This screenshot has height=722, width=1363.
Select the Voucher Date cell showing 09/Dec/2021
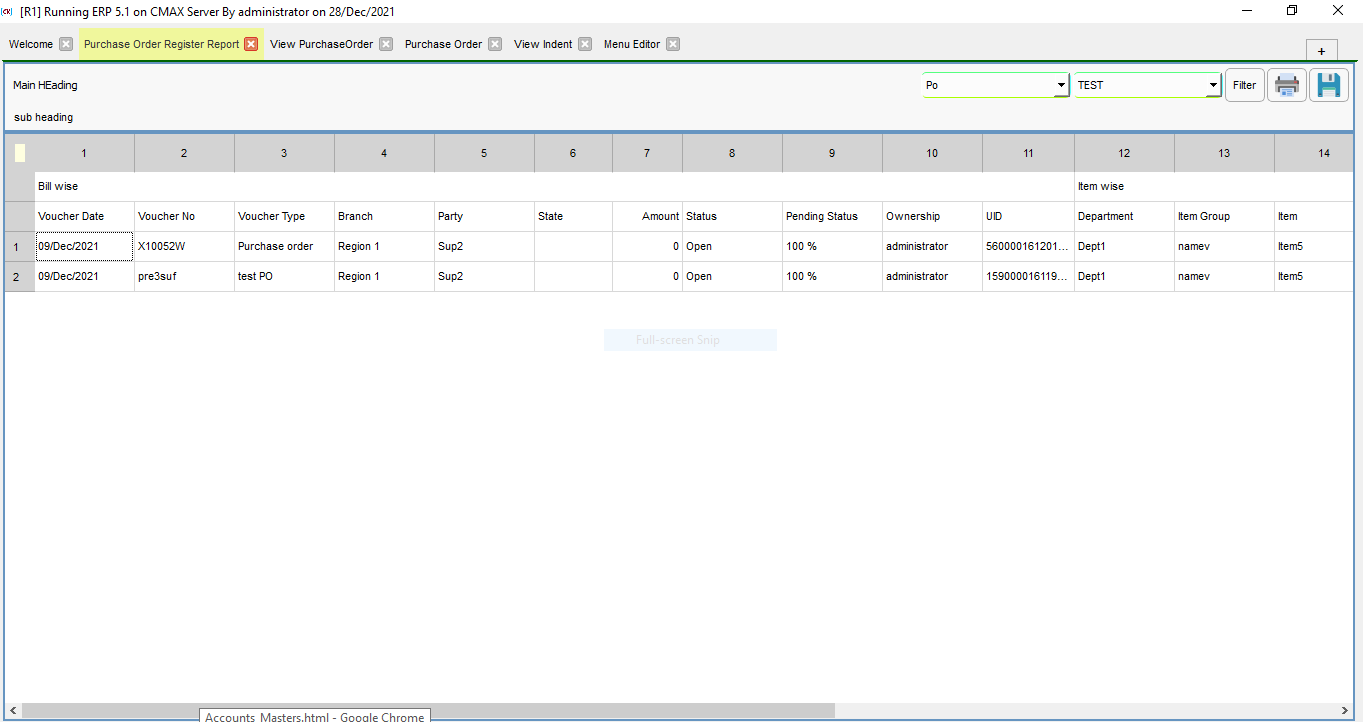pyautogui.click(x=84, y=246)
